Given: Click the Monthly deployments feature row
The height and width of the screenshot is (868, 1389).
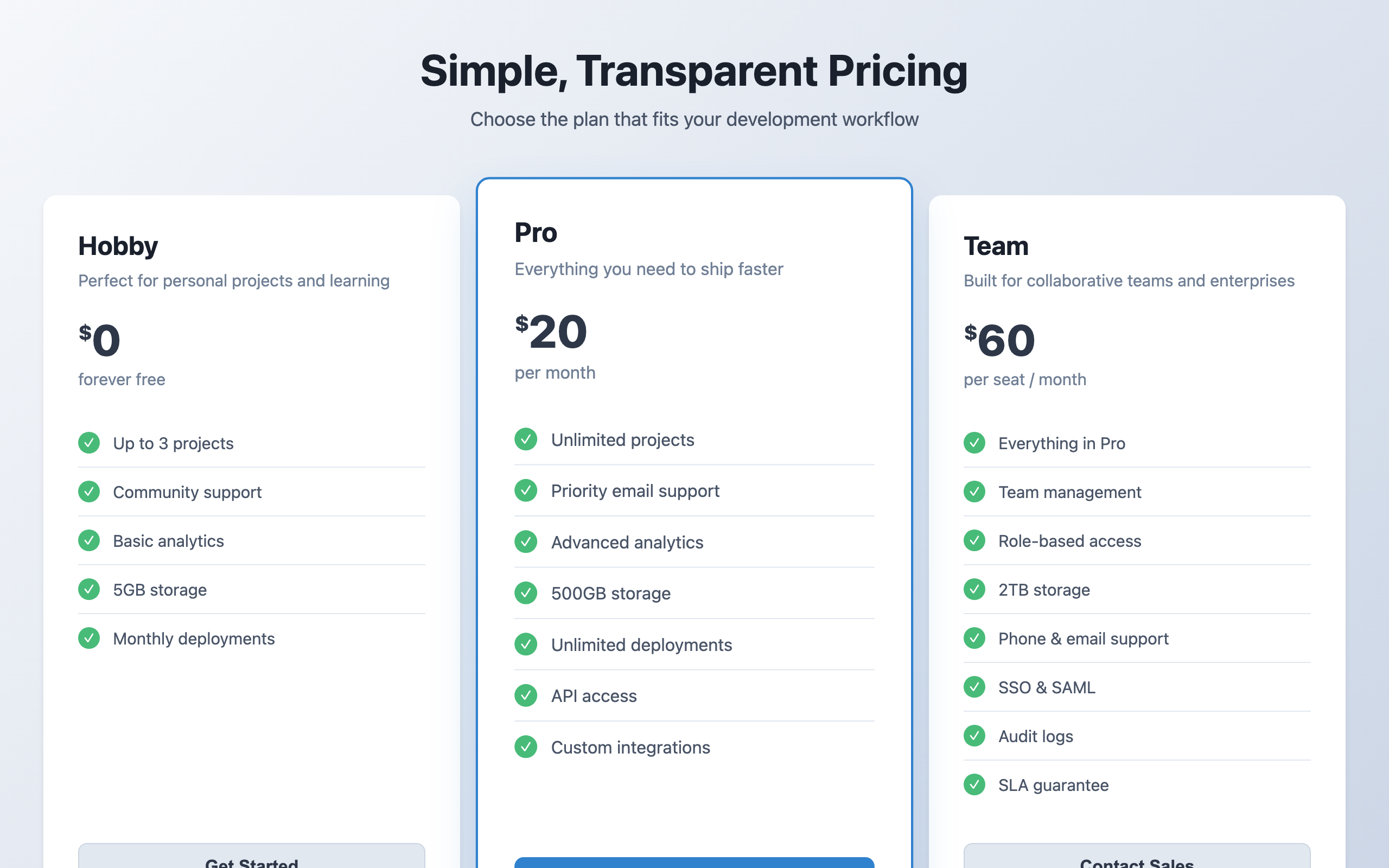Looking at the screenshot, I should tap(251, 639).
